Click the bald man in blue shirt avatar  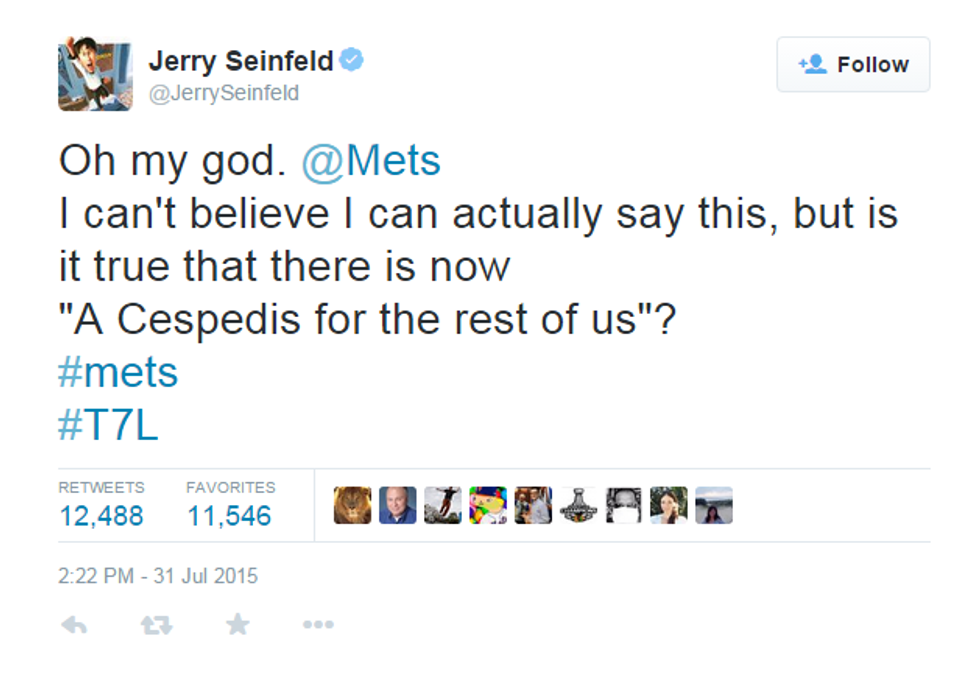(x=397, y=505)
